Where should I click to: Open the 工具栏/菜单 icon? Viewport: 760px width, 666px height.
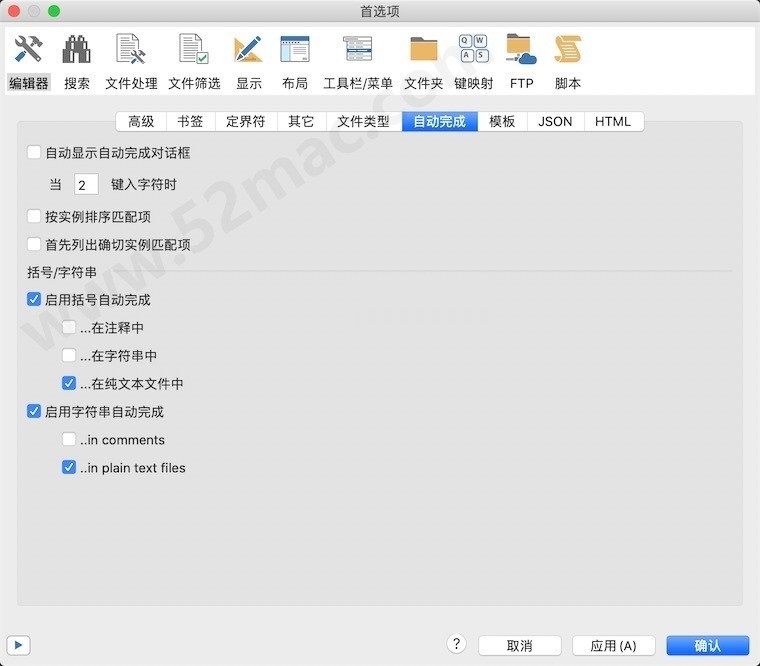[x=358, y=62]
